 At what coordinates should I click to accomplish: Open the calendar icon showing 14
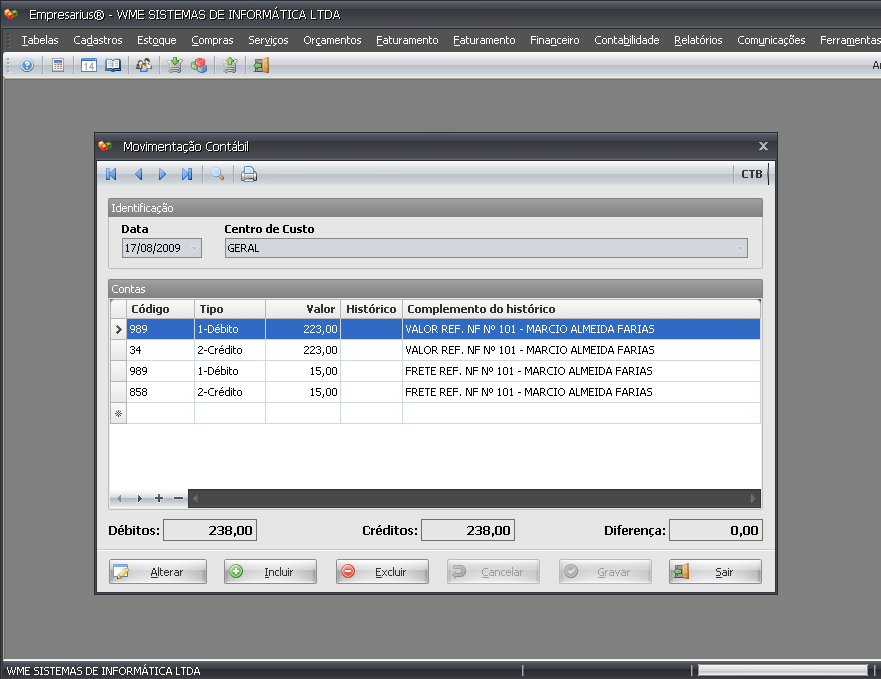click(x=88, y=65)
